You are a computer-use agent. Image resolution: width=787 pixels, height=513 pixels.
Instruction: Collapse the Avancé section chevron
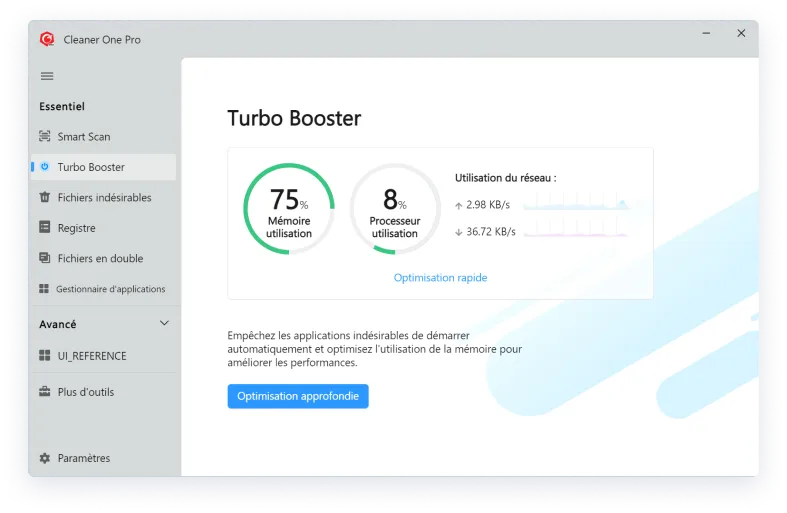coord(164,324)
